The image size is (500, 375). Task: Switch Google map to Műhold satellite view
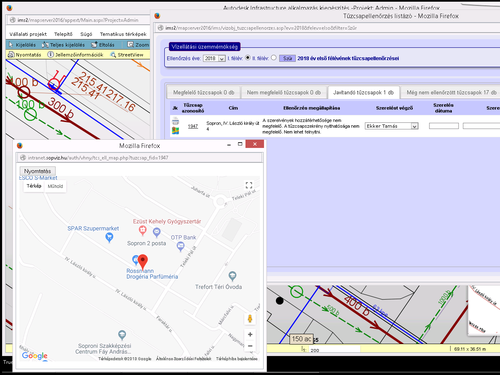click(55, 186)
